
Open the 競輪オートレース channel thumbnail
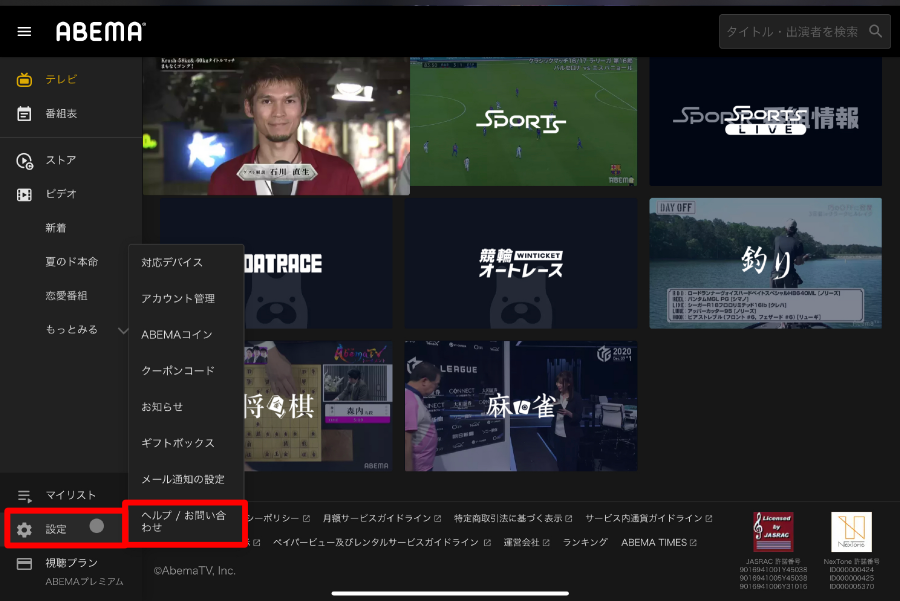[521, 263]
